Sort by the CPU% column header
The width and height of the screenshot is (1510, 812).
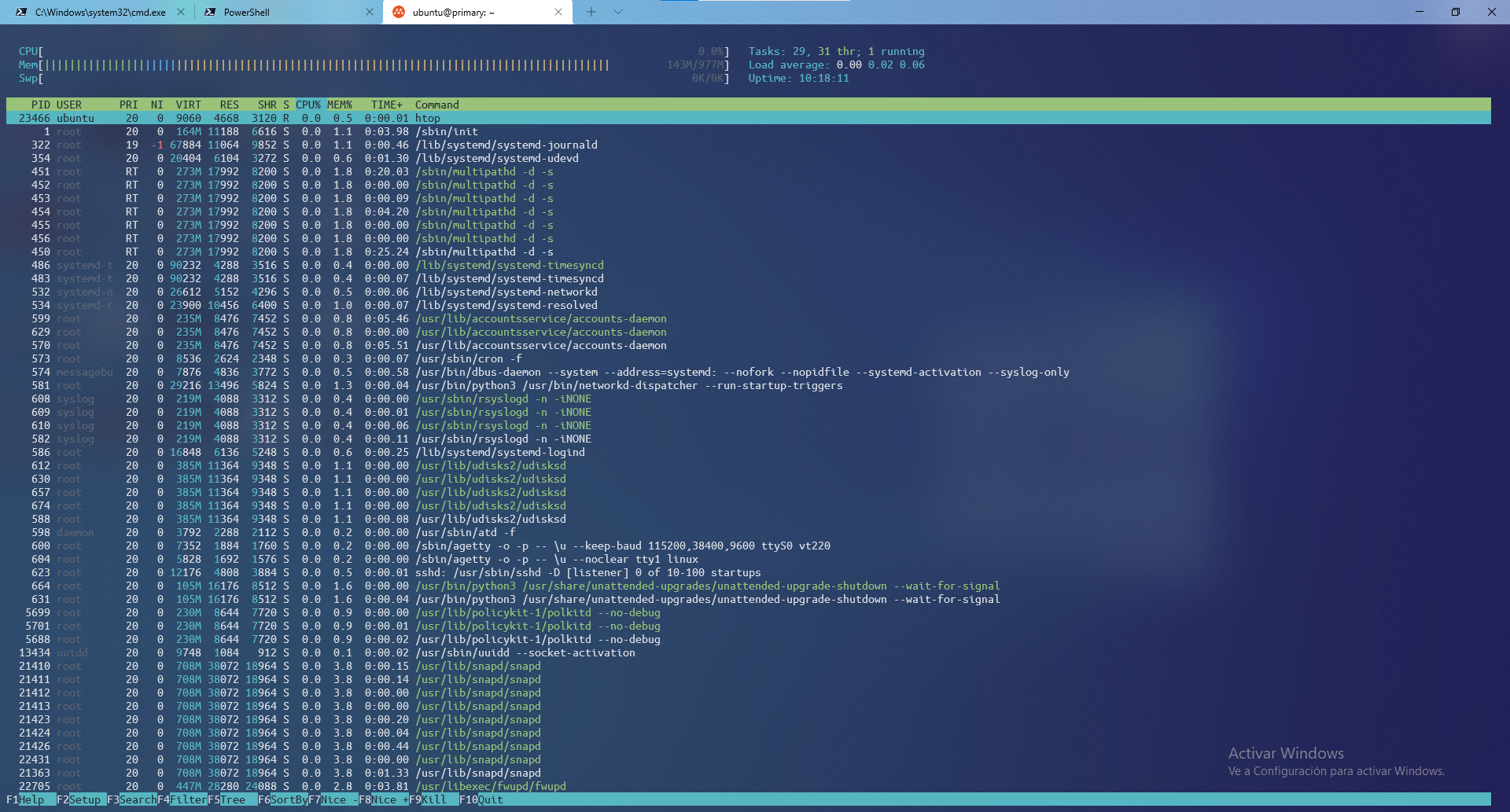308,105
